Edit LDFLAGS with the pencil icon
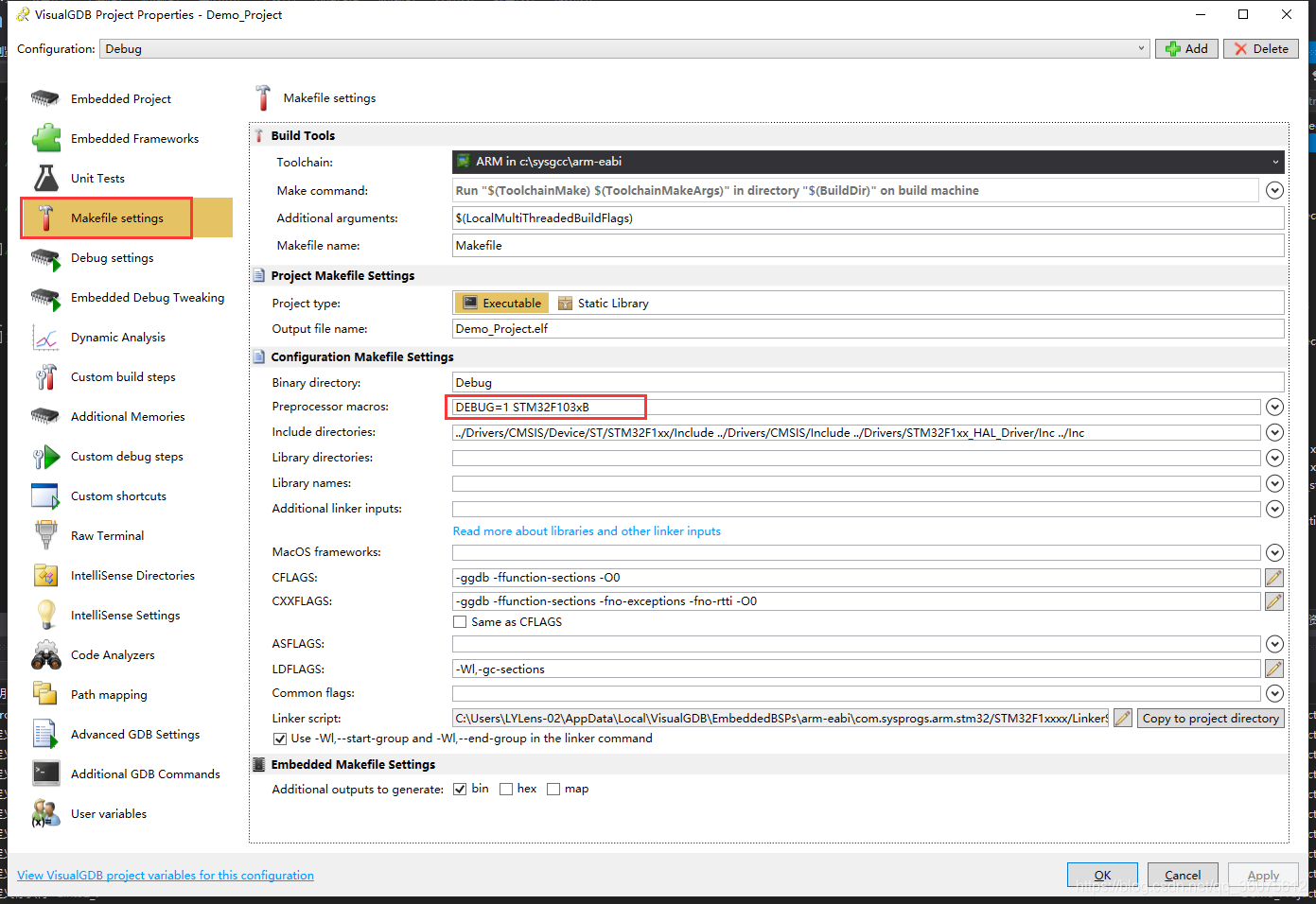The image size is (1316, 904). (1274, 669)
